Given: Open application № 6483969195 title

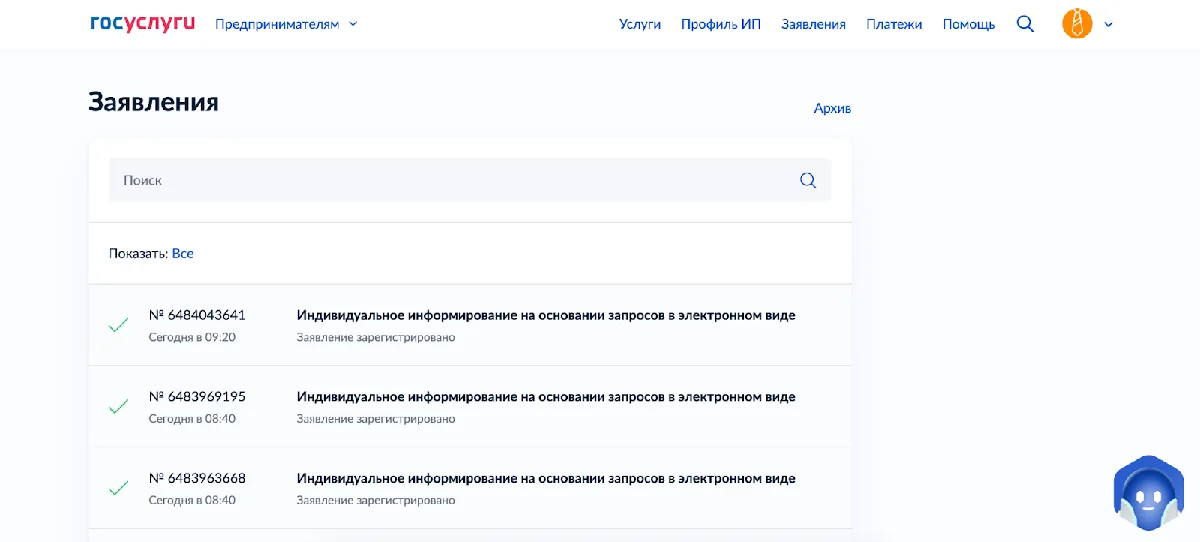Looking at the screenshot, I should point(546,397).
